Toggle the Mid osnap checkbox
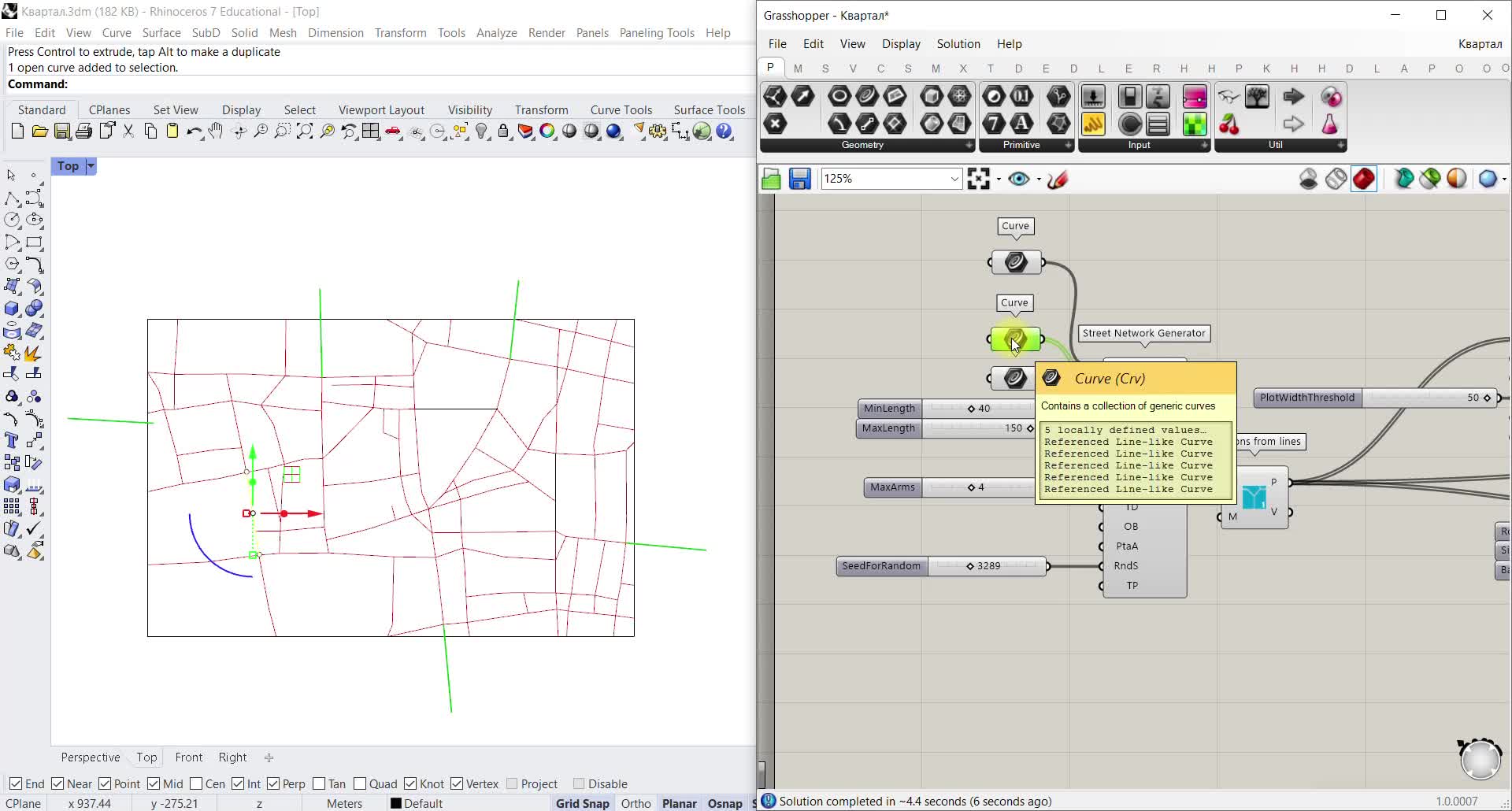 click(154, 783)
